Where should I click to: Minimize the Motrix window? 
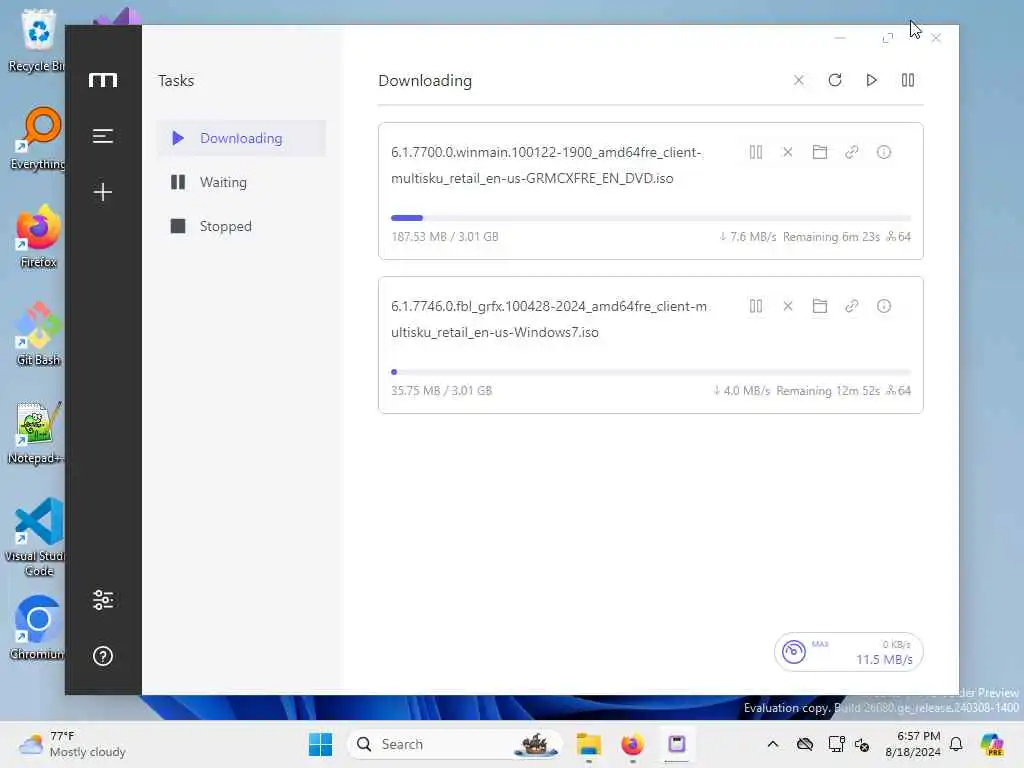[840, 38]
